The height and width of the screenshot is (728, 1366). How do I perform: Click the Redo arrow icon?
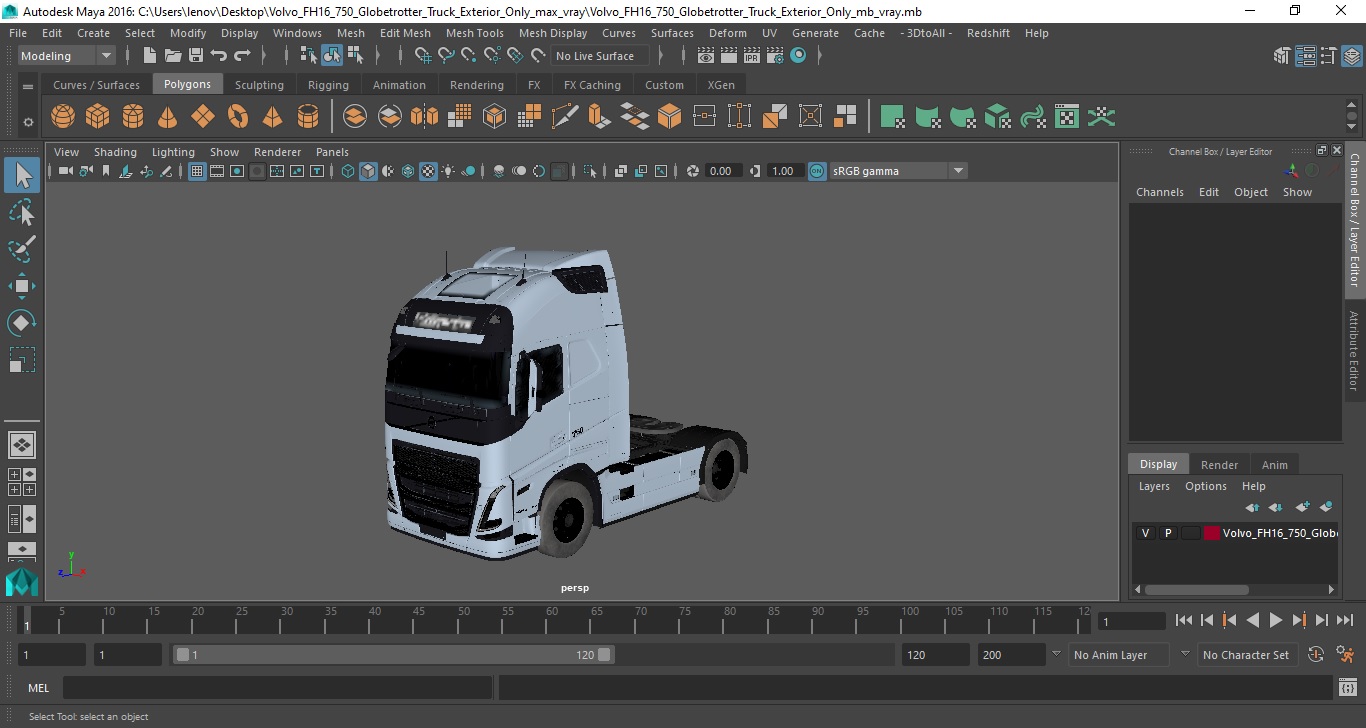tap(242, 56)
